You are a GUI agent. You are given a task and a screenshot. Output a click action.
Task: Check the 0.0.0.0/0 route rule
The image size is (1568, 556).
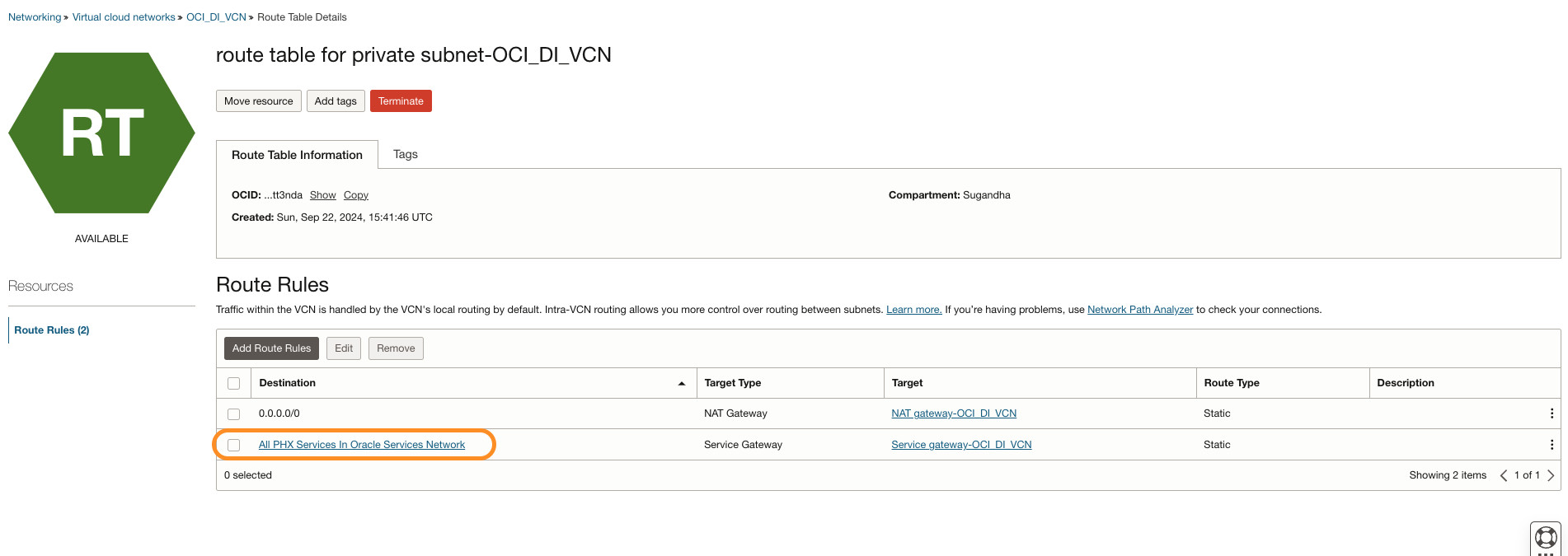coord(234,413)
